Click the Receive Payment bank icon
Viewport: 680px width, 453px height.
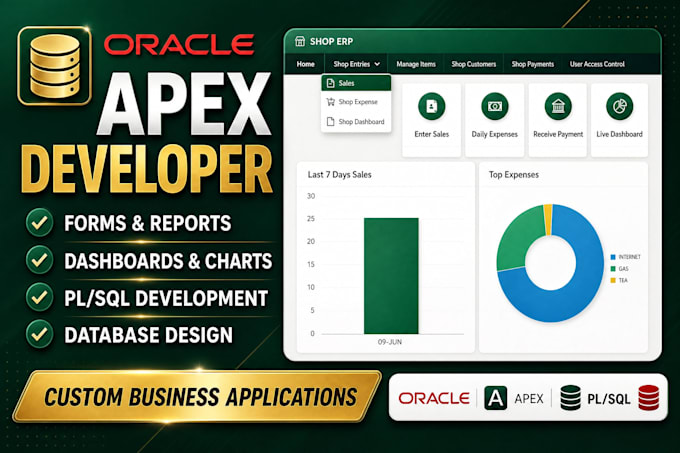click(x=558, y=106)
